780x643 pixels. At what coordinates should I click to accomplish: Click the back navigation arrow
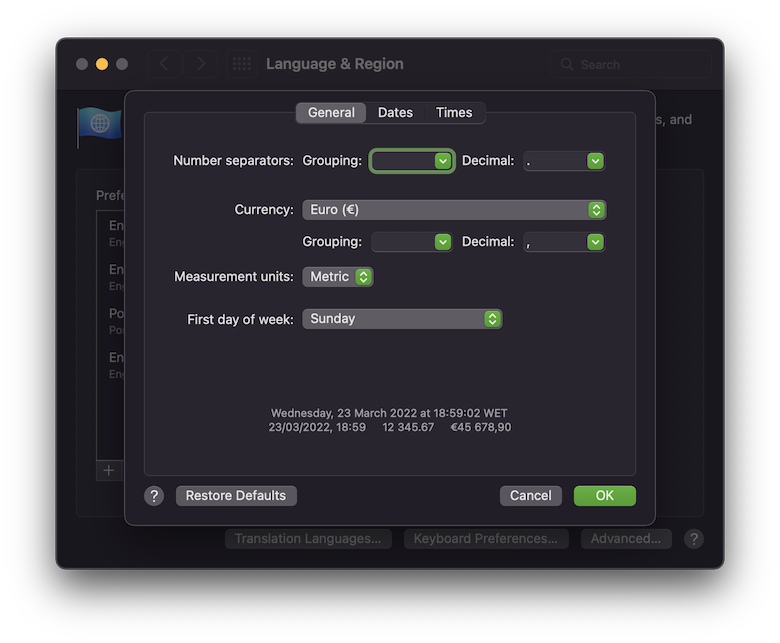pos(164,64)
